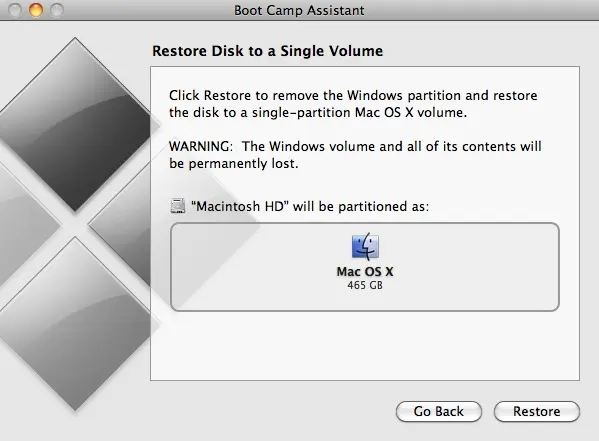Select the Finder face icon in partition box
599x441 pixels.
click(x=365, y=246)
